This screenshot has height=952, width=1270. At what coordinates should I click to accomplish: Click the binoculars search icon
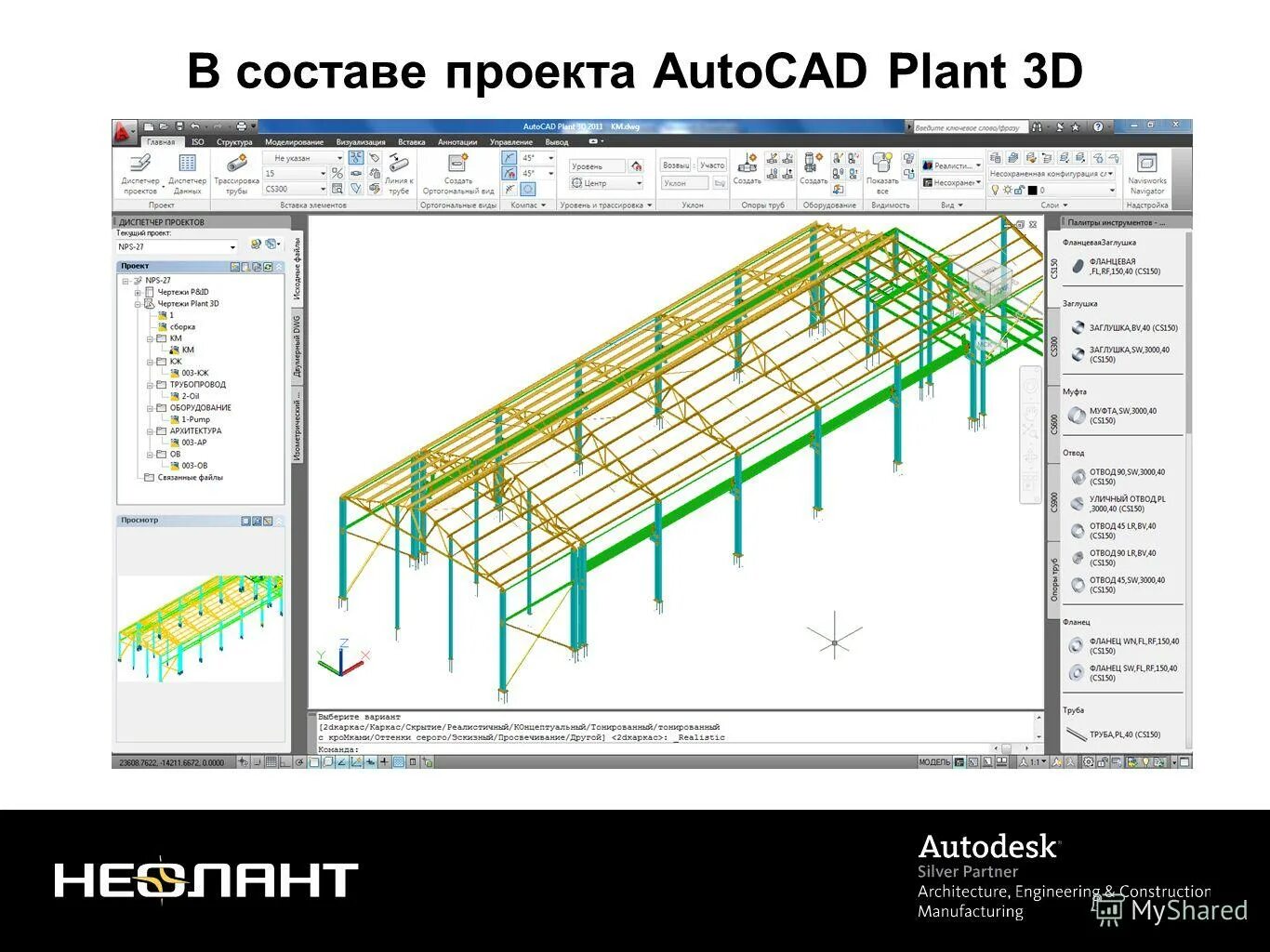(x=1037, y=126)
